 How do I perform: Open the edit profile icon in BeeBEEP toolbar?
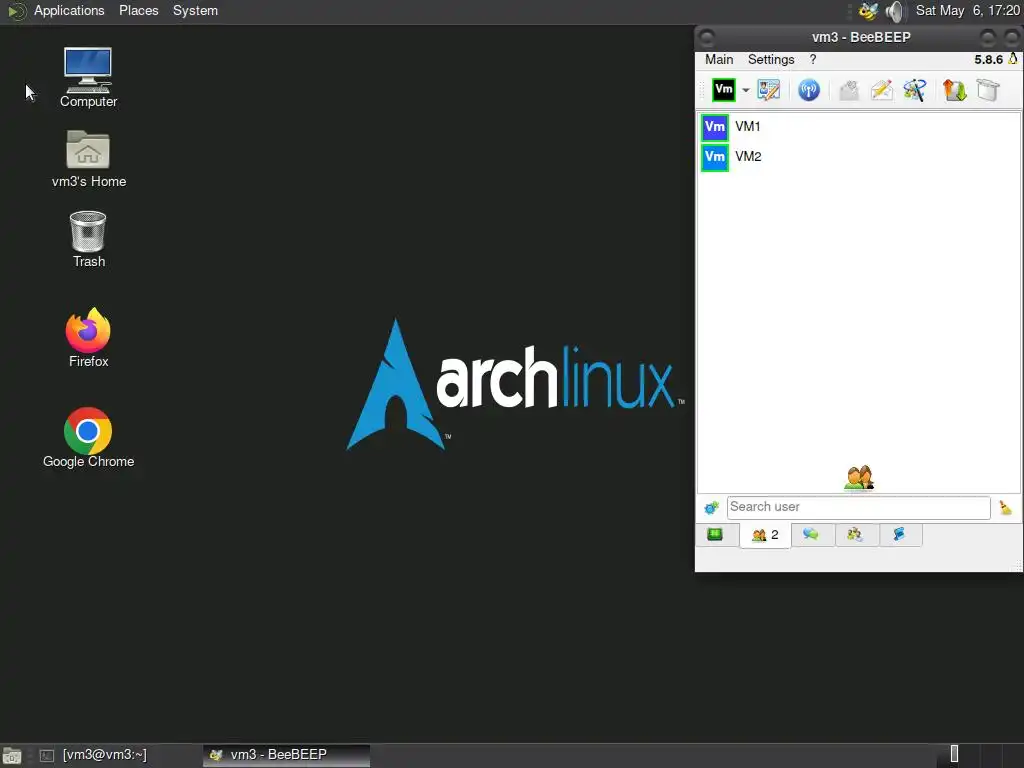pyautogui.click(x=769, y=89)
